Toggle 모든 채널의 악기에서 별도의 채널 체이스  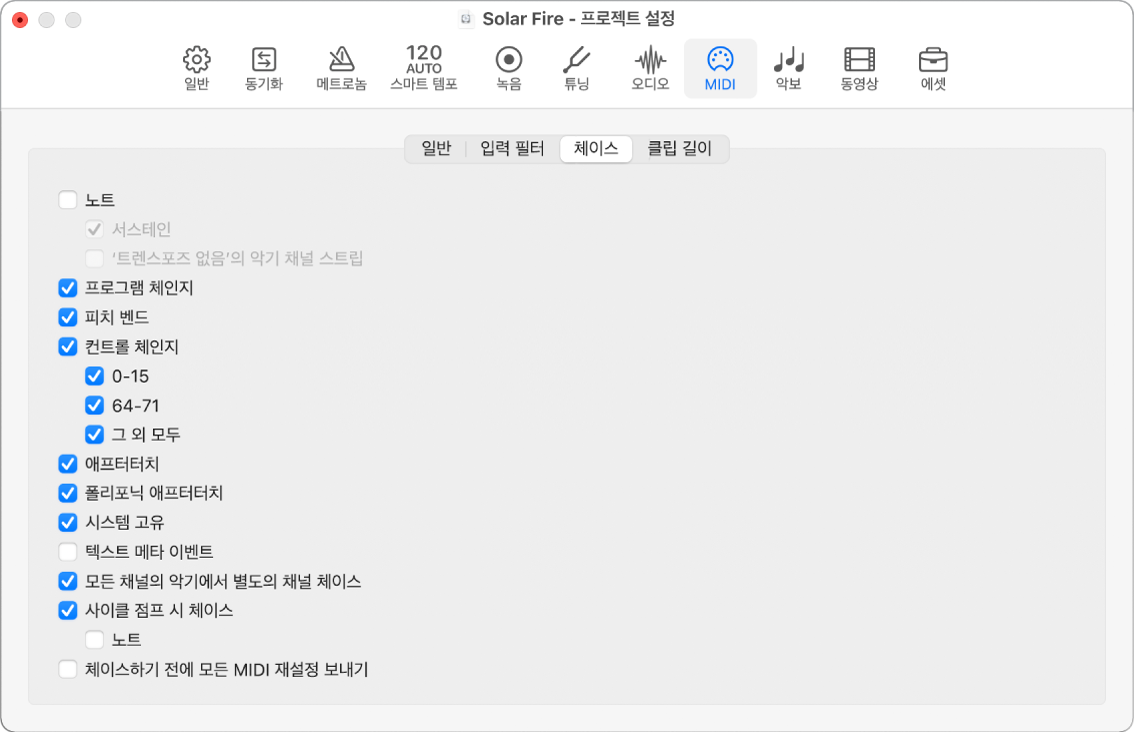[68, 581]
